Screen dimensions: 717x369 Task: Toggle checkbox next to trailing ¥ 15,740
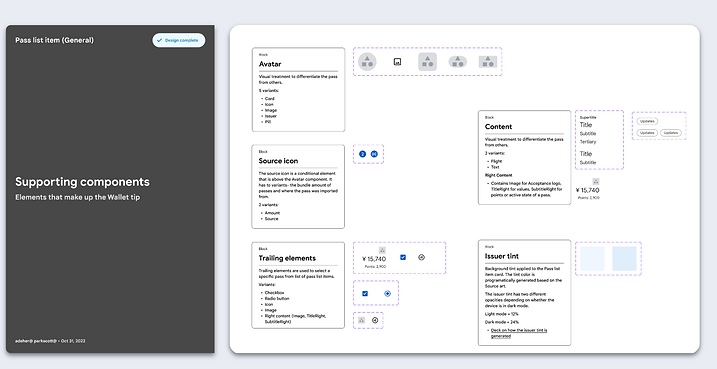click(403, 257)
